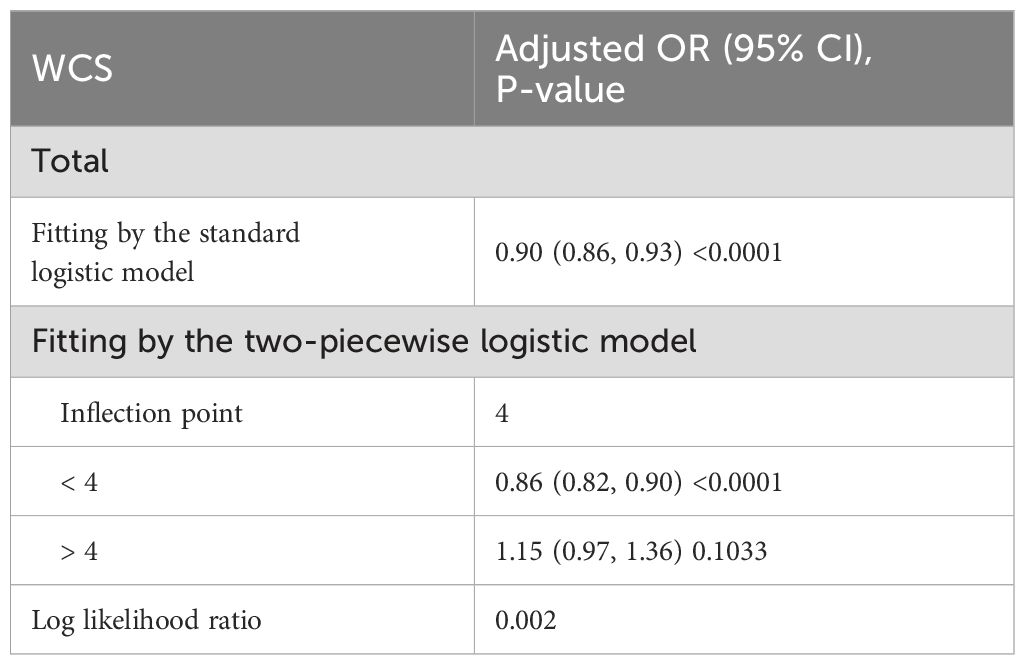Click the Total section row

coord(512,162)
